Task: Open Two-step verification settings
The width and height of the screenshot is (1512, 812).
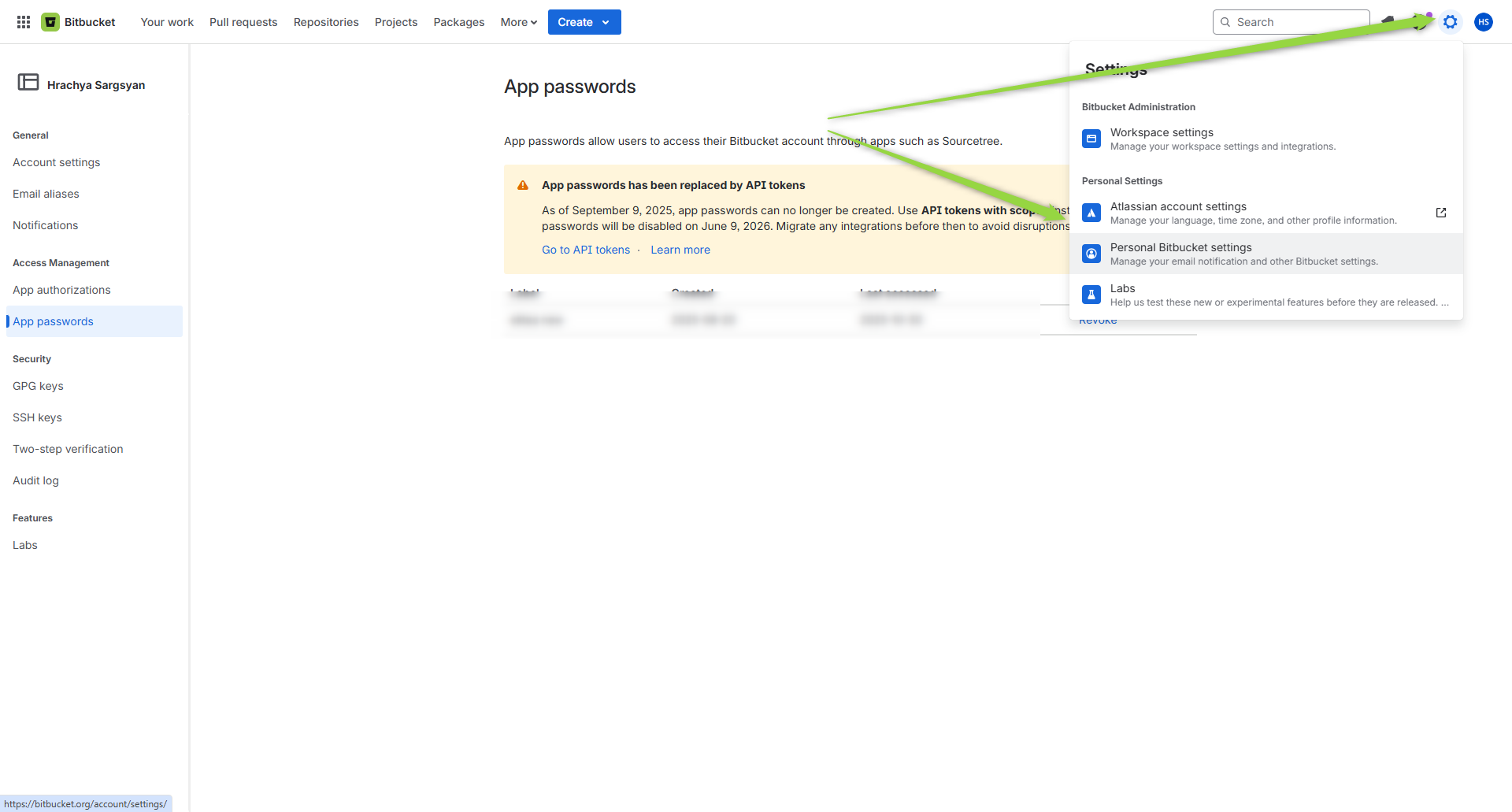Action: 68,449
